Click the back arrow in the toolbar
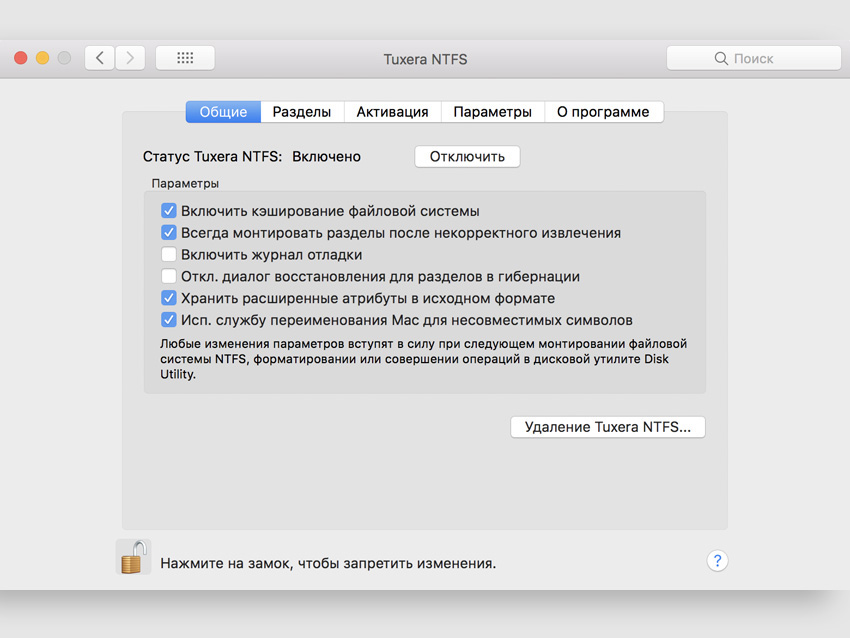This screenshot has width=850, height=638. (x=99, y=58)
